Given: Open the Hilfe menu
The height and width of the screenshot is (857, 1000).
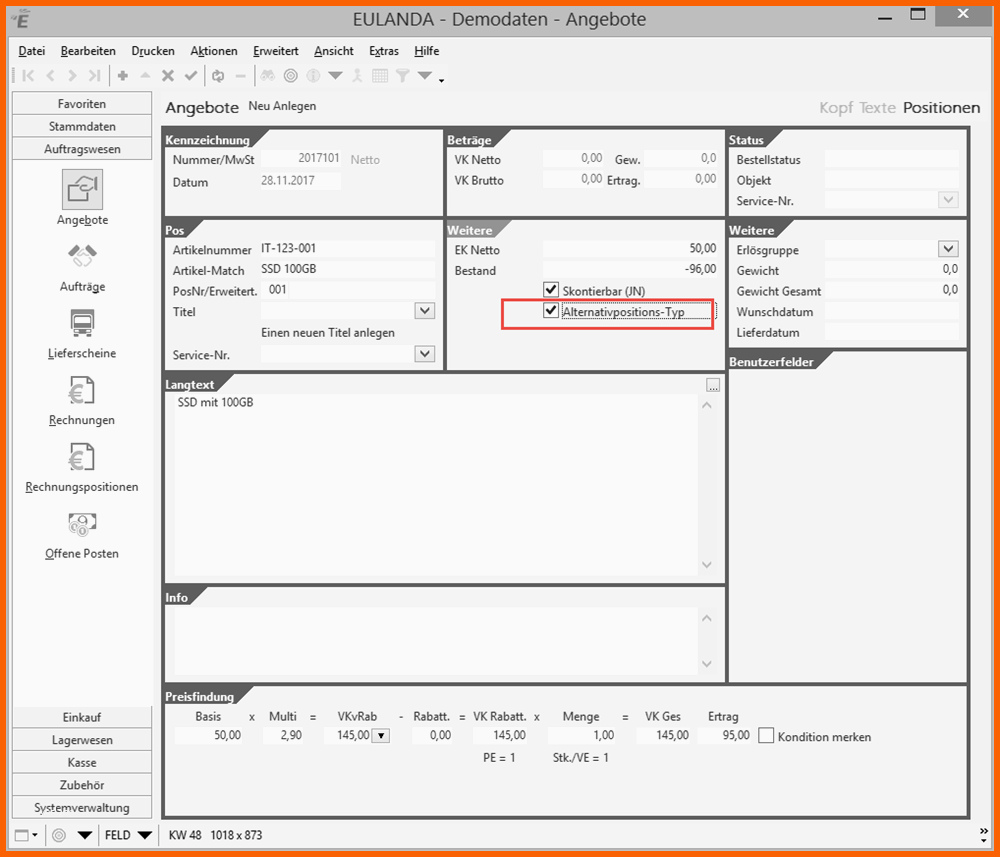Looking at the screenshot, I should [427, 51].
